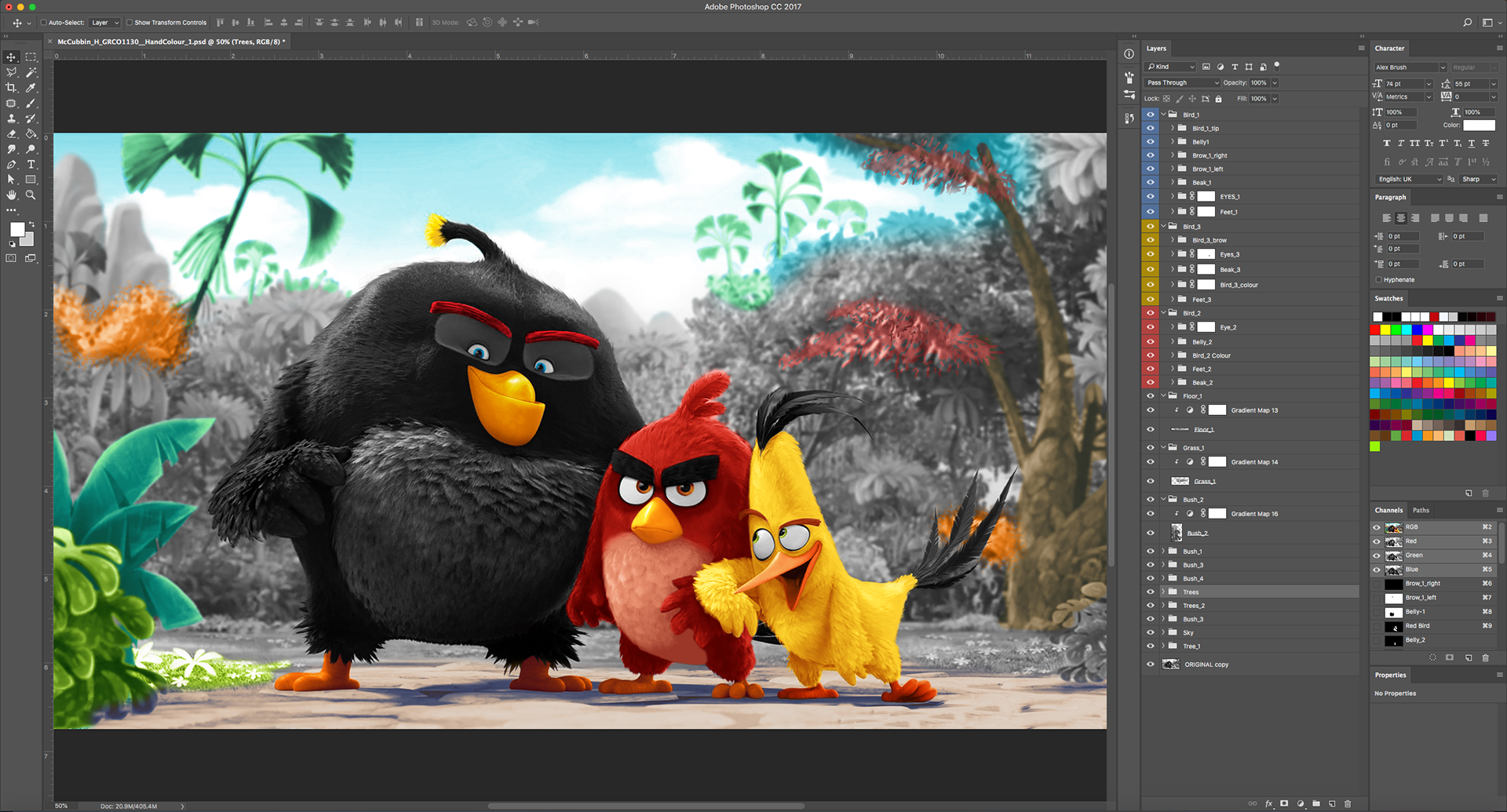Choose the Eyedropper tool
The width and height of the screenshot is (1507, 812).
[x=31, y=88]
